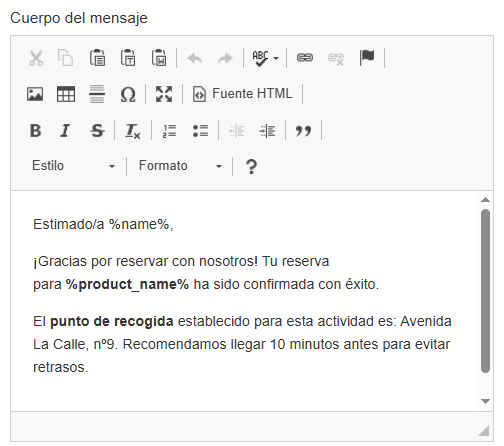This screenshot has width=504, height=446.
Task: Click the Paste clipboard icon
Action: click(97, 57)
